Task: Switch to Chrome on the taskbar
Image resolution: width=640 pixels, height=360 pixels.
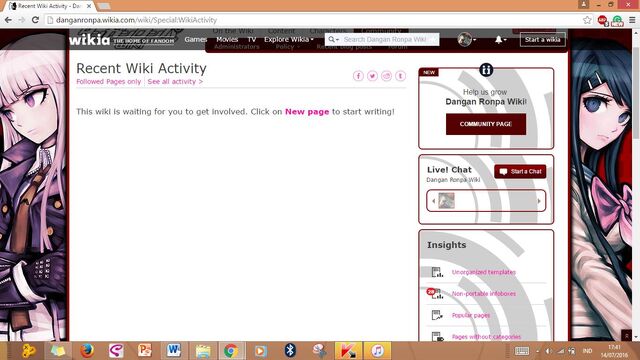Action: (x=231, y=350)
